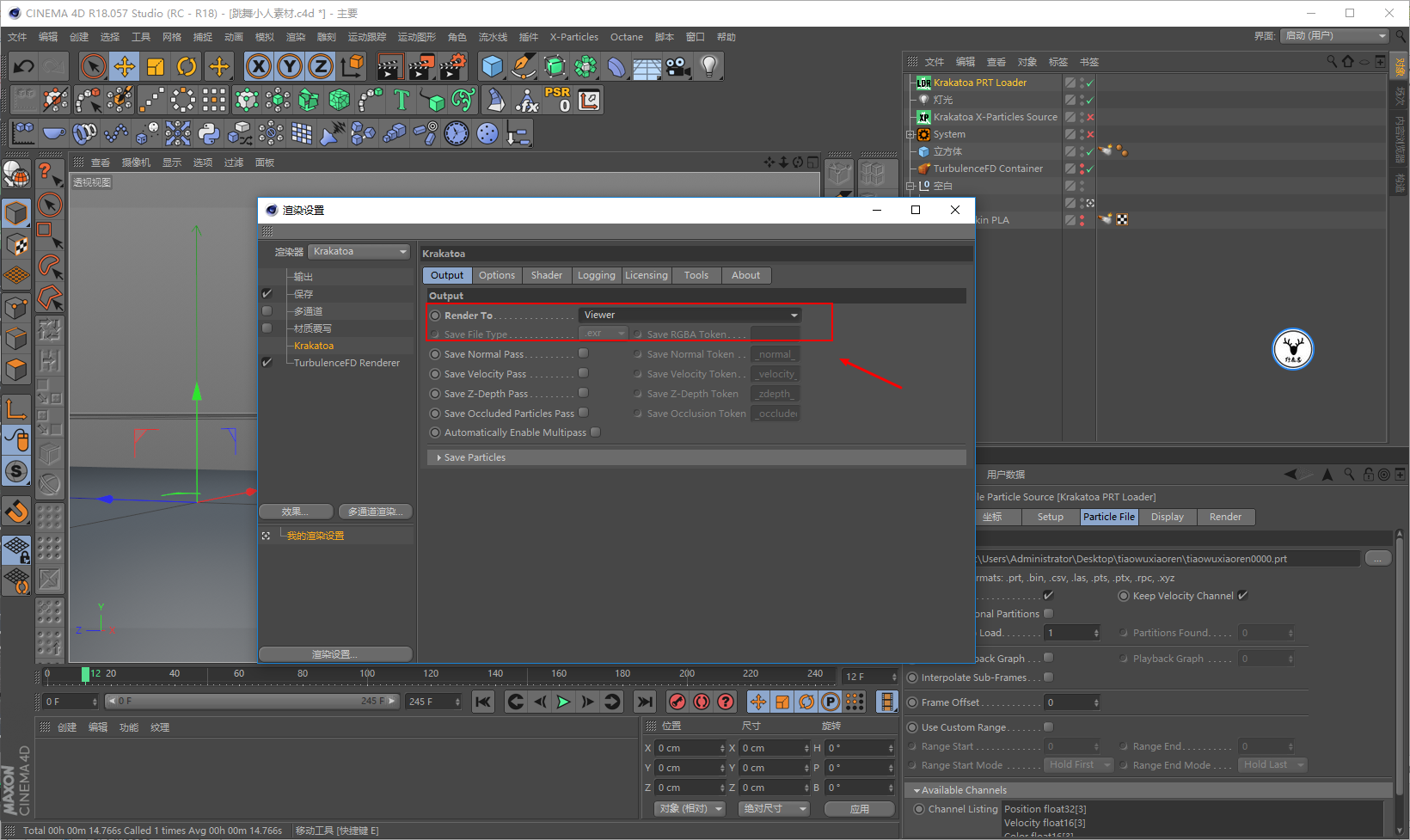Viewport: 1410px width, 840px height.
Task: Open the Render To Viewer dropdown
Action: pyautogui.click(x=690, y=315)
